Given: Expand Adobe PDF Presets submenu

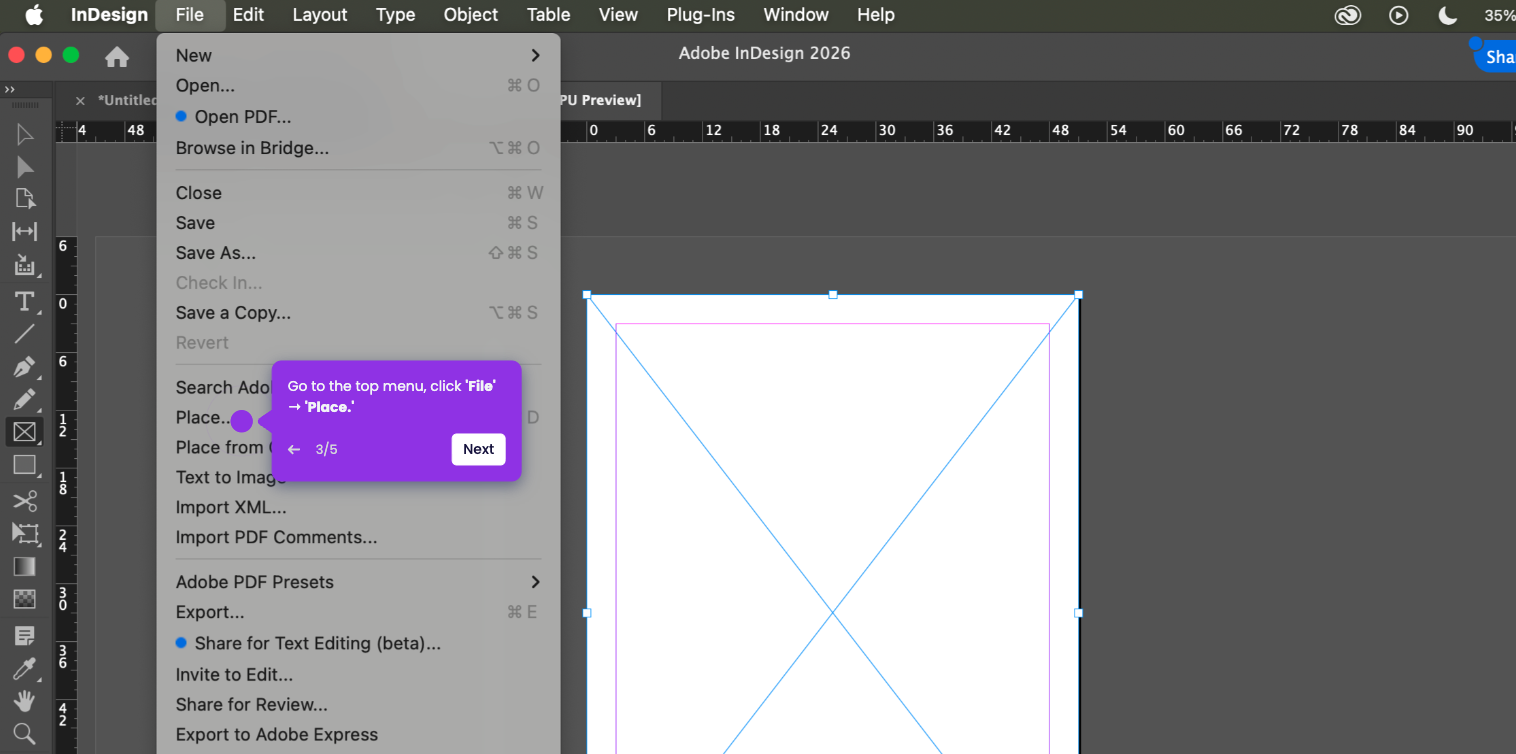Looking at the screenshot, I should point(358,582).
